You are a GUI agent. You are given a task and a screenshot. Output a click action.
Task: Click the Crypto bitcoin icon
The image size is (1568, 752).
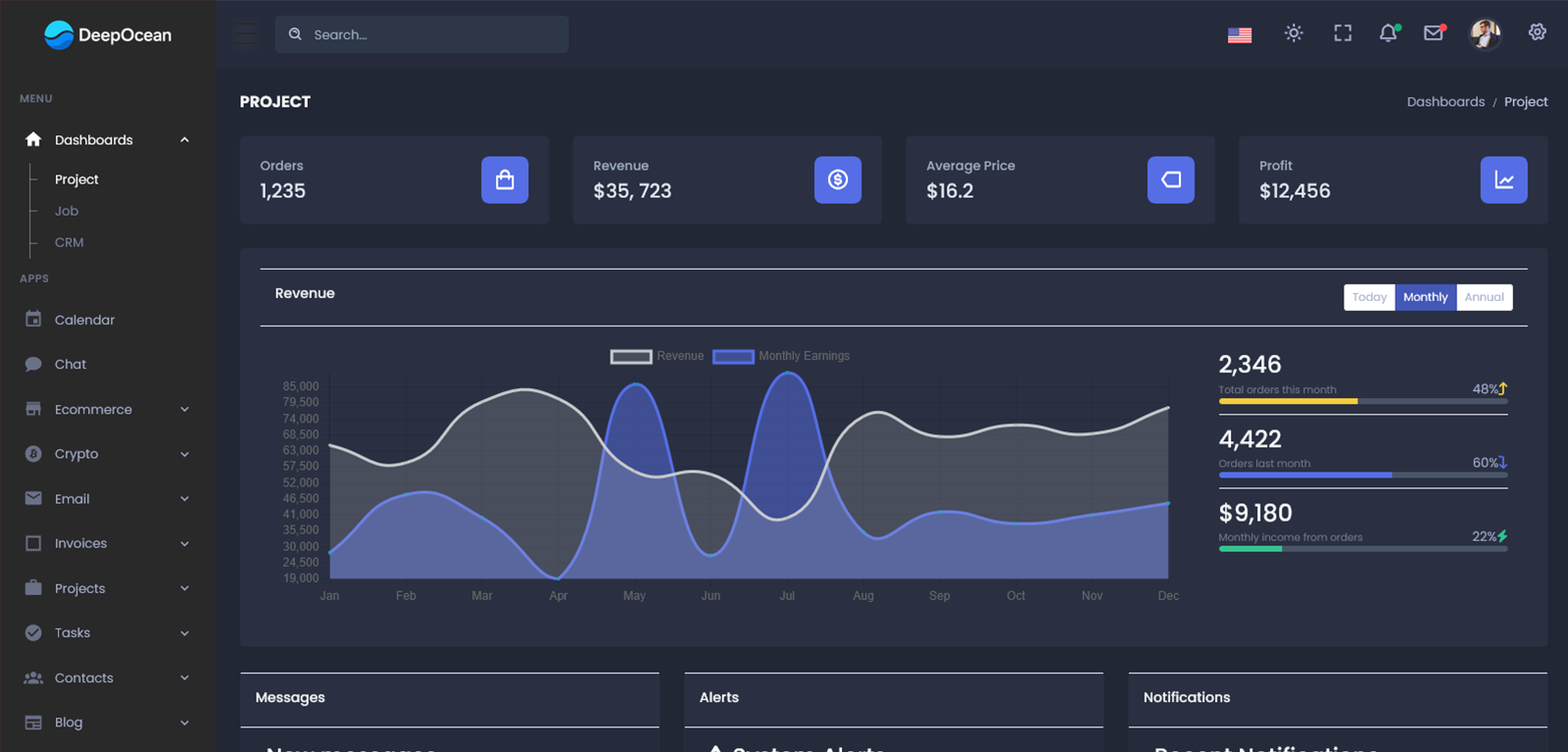click(x=33, y=454)
